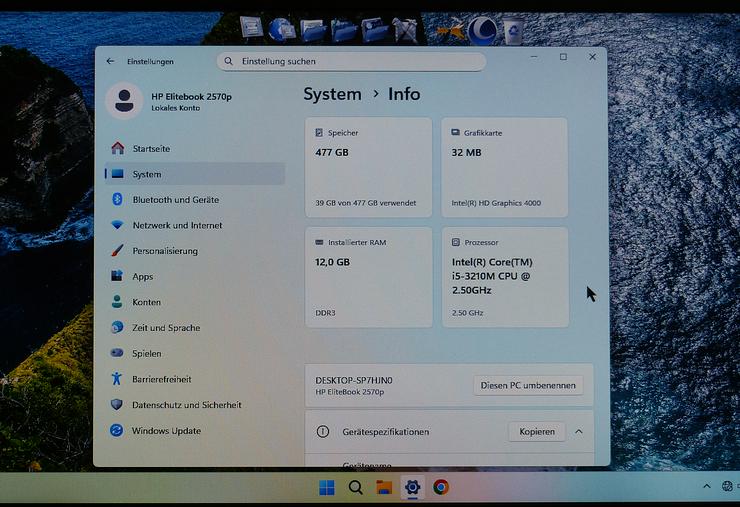Click into the Einstellung suchen field
The height and width of the screenshot is (507, 740).
click(351, 61)
